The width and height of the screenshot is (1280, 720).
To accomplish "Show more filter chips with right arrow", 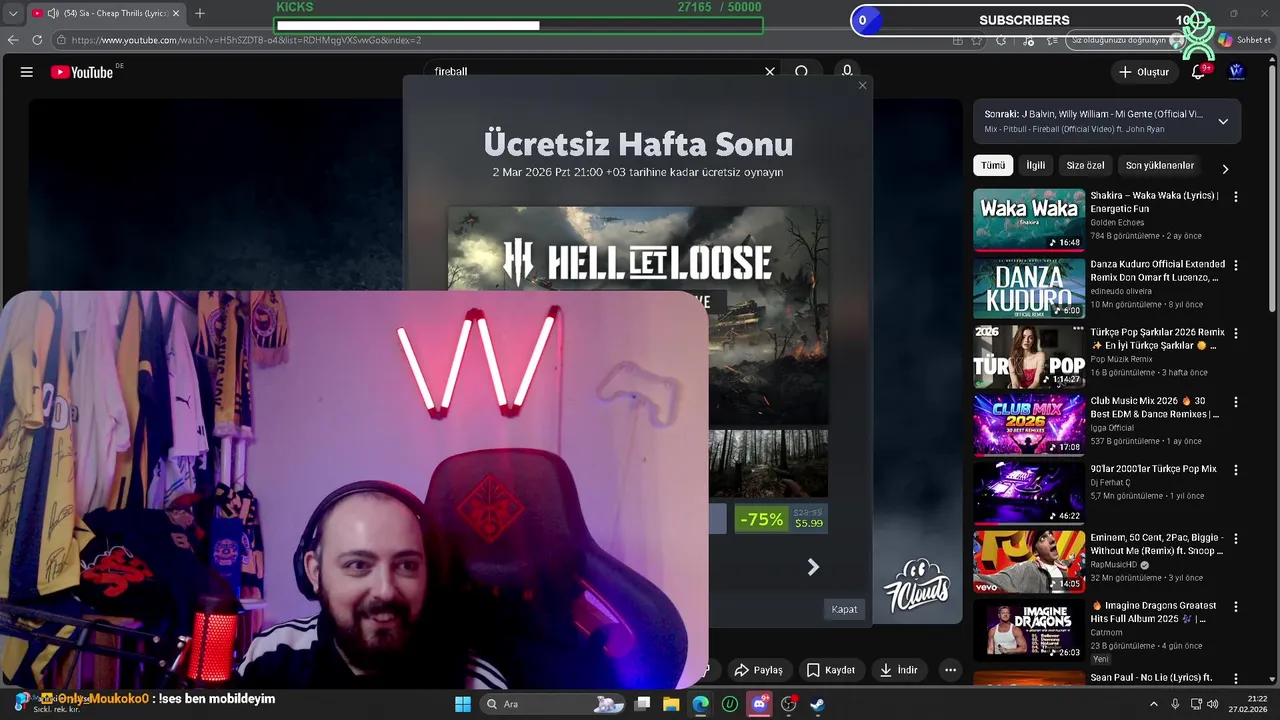I will pyautogui.click(x=1225, y=169).
